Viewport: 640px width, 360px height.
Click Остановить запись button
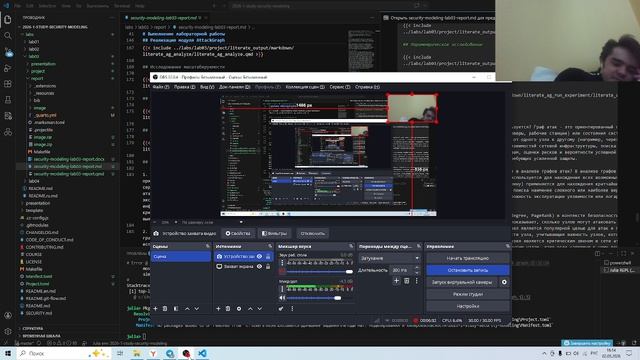tap(468, 270)
